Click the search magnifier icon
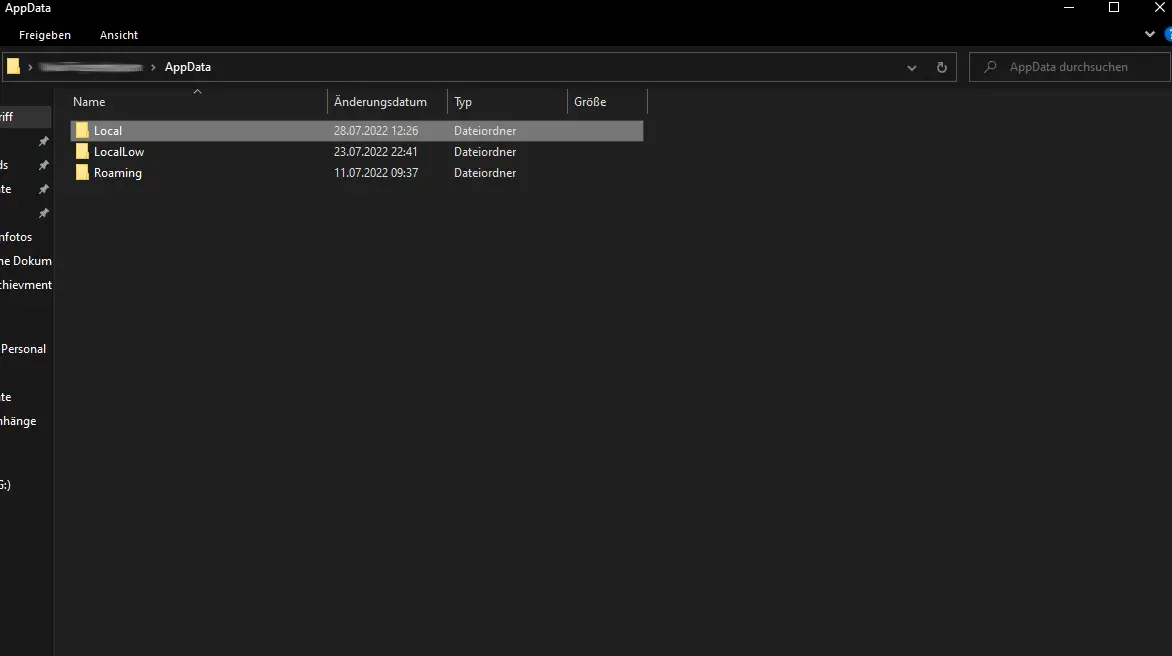Image resolution: width=1172 pixels, height=656 pixels. (990, 67)
